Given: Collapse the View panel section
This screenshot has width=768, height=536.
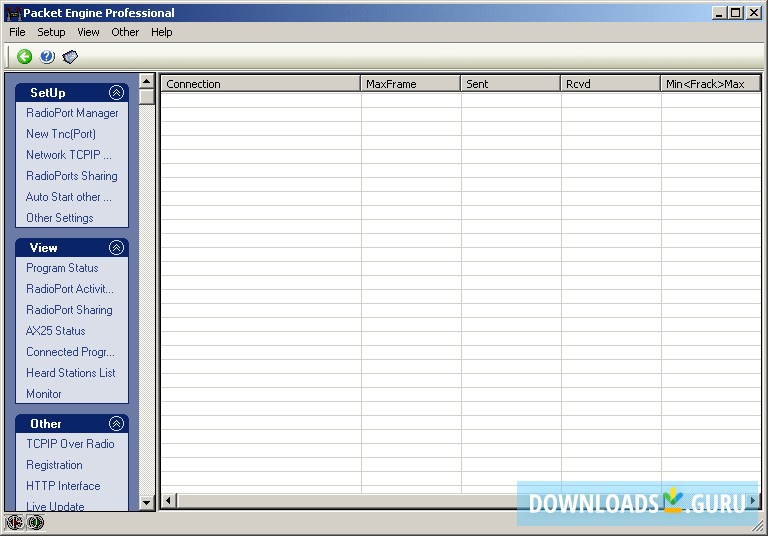Looking at the screenshot, I should pyautogui.click(x=116, y=247).
